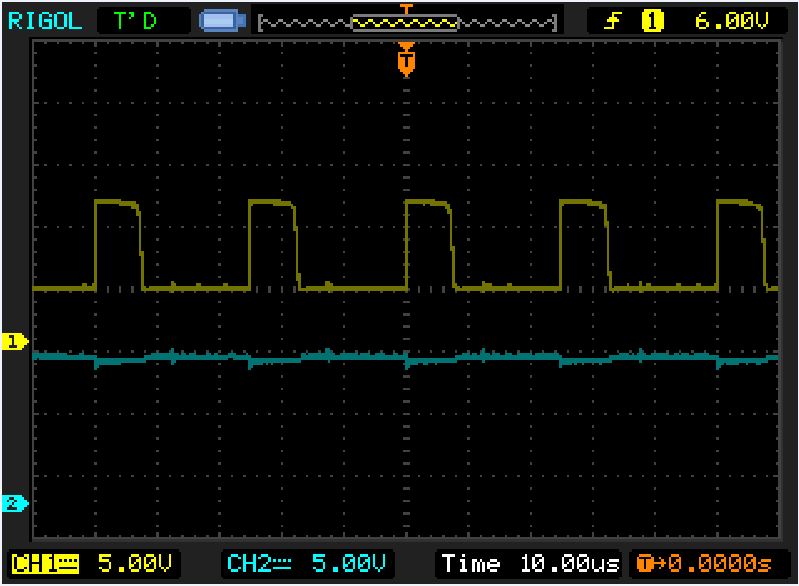Click the blue battery status icon
The height and width of the screenshot is (586, 799).
click(222, 21)
